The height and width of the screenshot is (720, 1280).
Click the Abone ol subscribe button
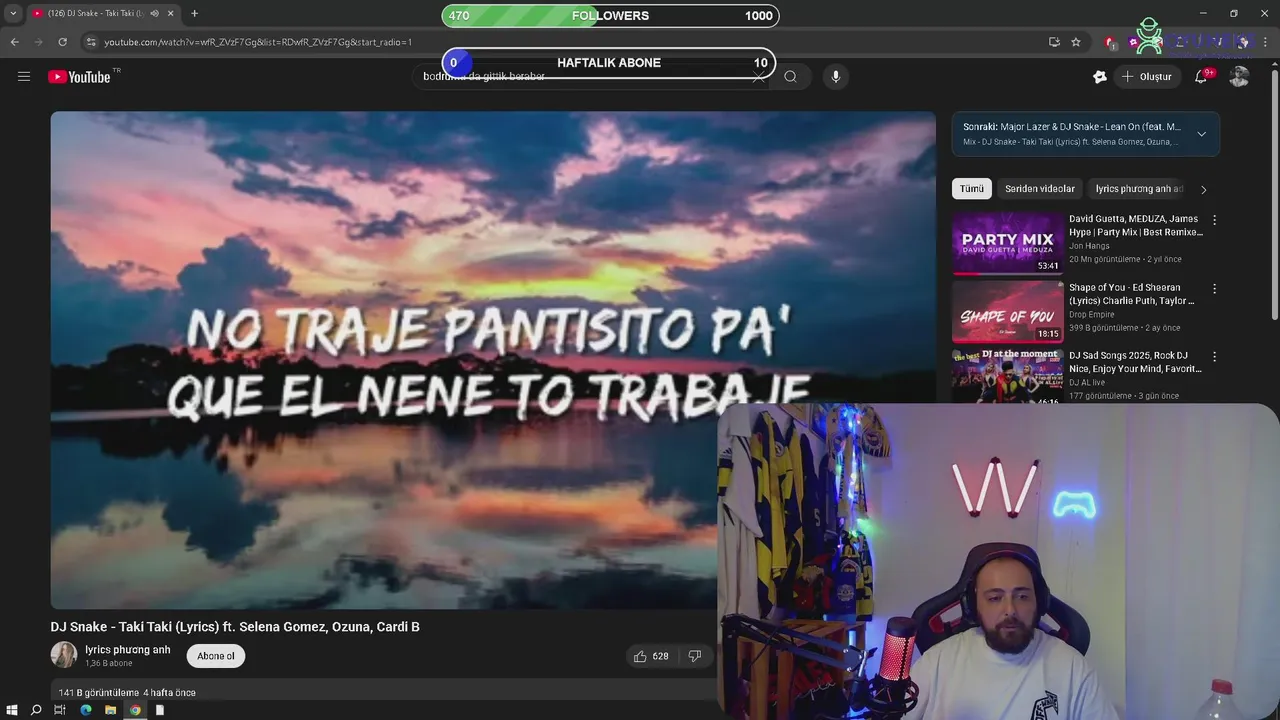(x=216, y=656)
